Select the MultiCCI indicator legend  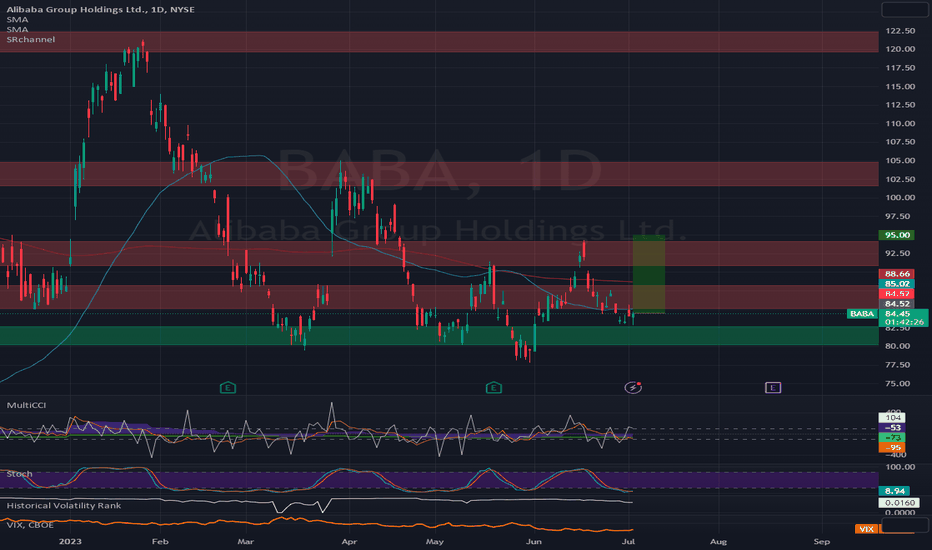[26, 405]
